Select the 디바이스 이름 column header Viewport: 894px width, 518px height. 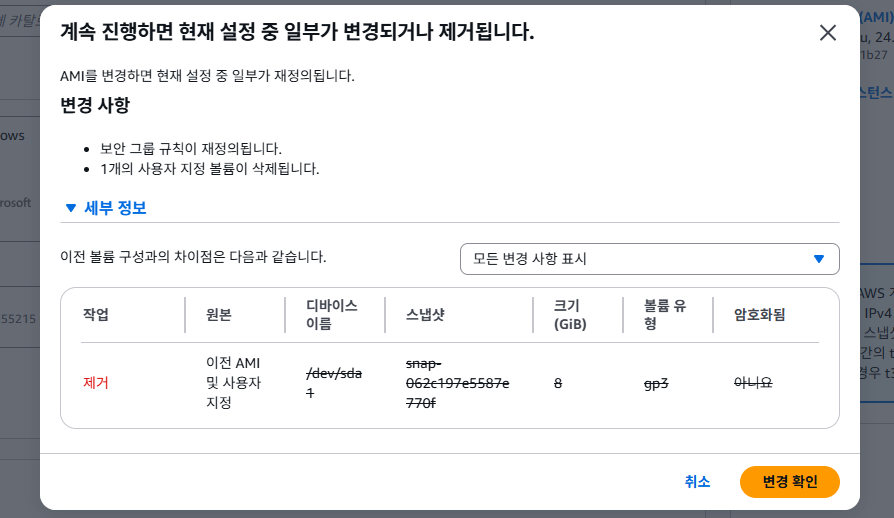333,315
